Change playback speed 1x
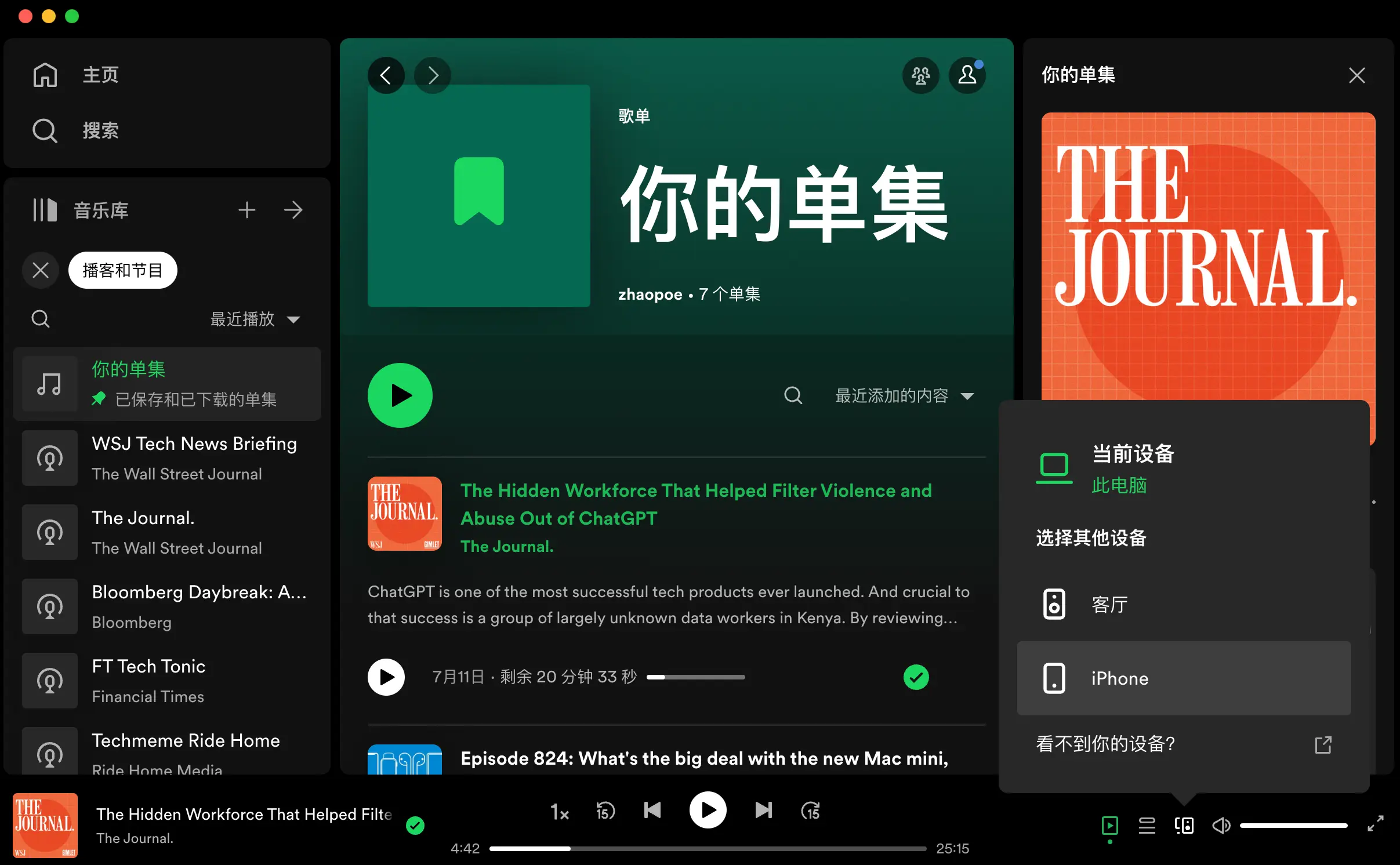Image resolution: width=1400 pixels, height=865 pixels. click(560, 811)
